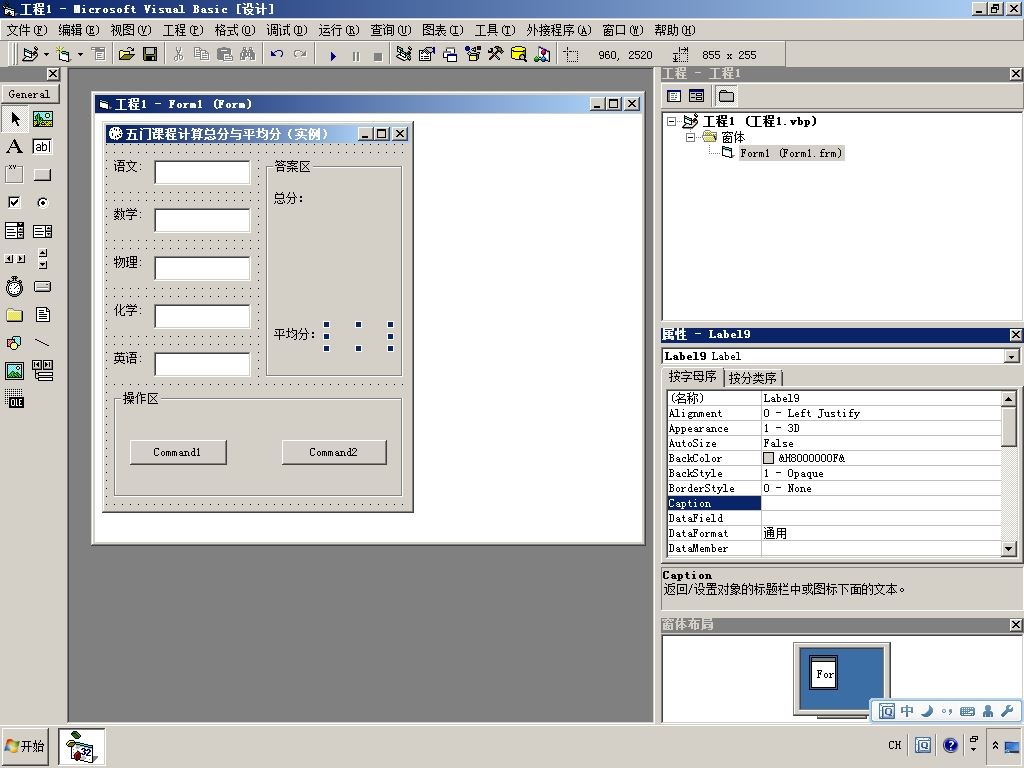Click the Save Project toolbar icon
Image resolution: width=1024 pixels, height=768 pixels.
[150, 54]
